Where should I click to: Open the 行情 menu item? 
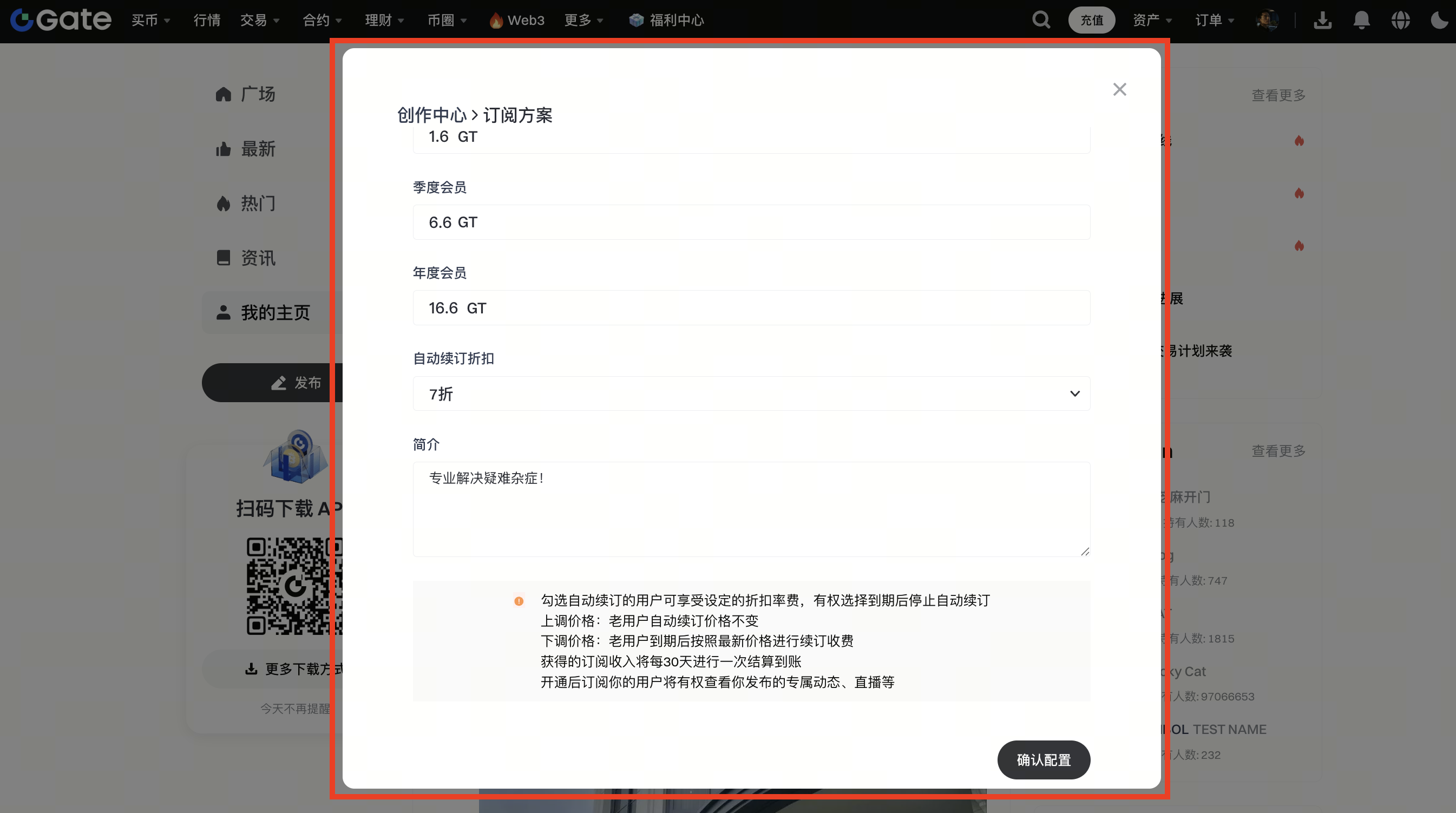pos(207,21)
